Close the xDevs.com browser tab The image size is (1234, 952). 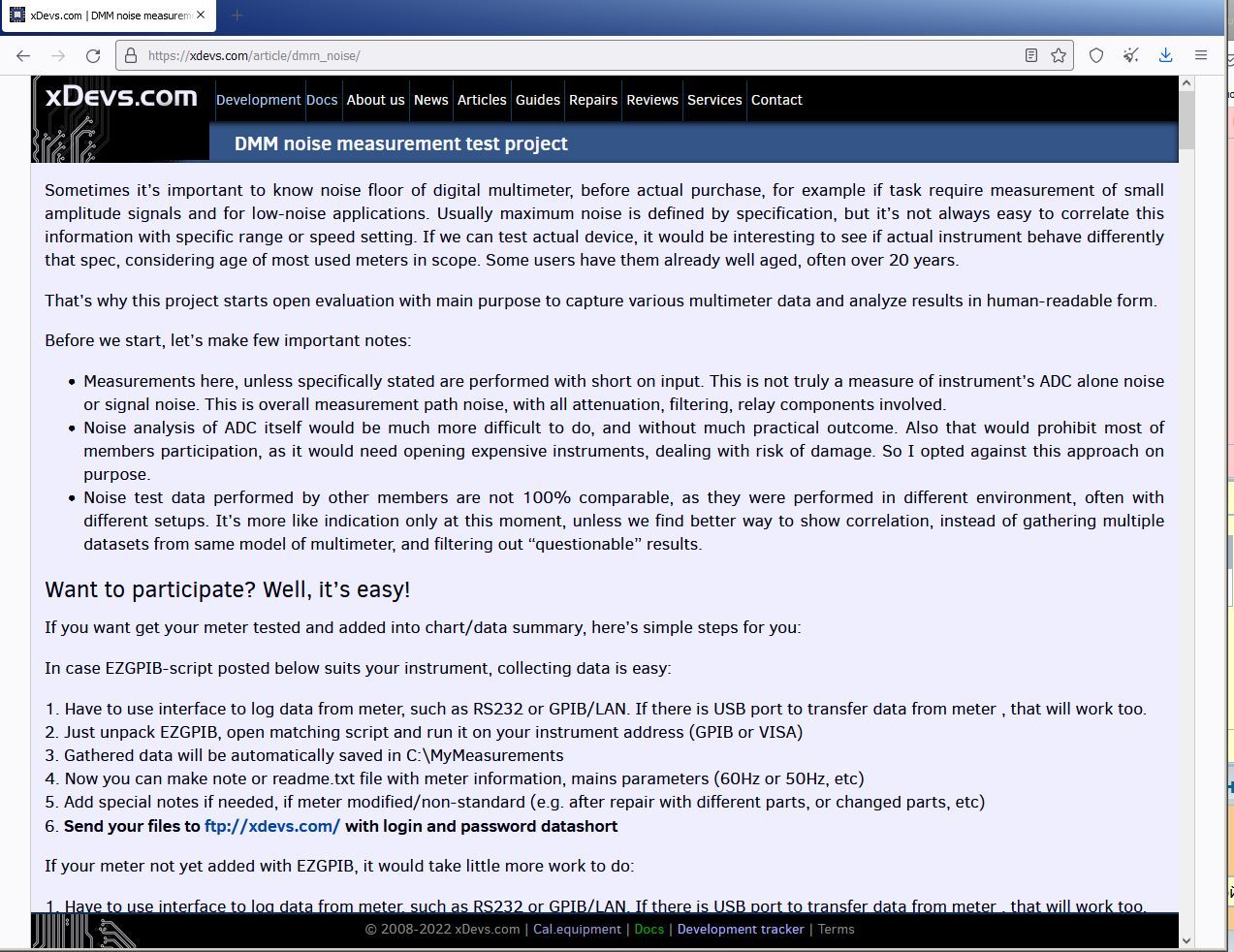[x=201, y=16]
